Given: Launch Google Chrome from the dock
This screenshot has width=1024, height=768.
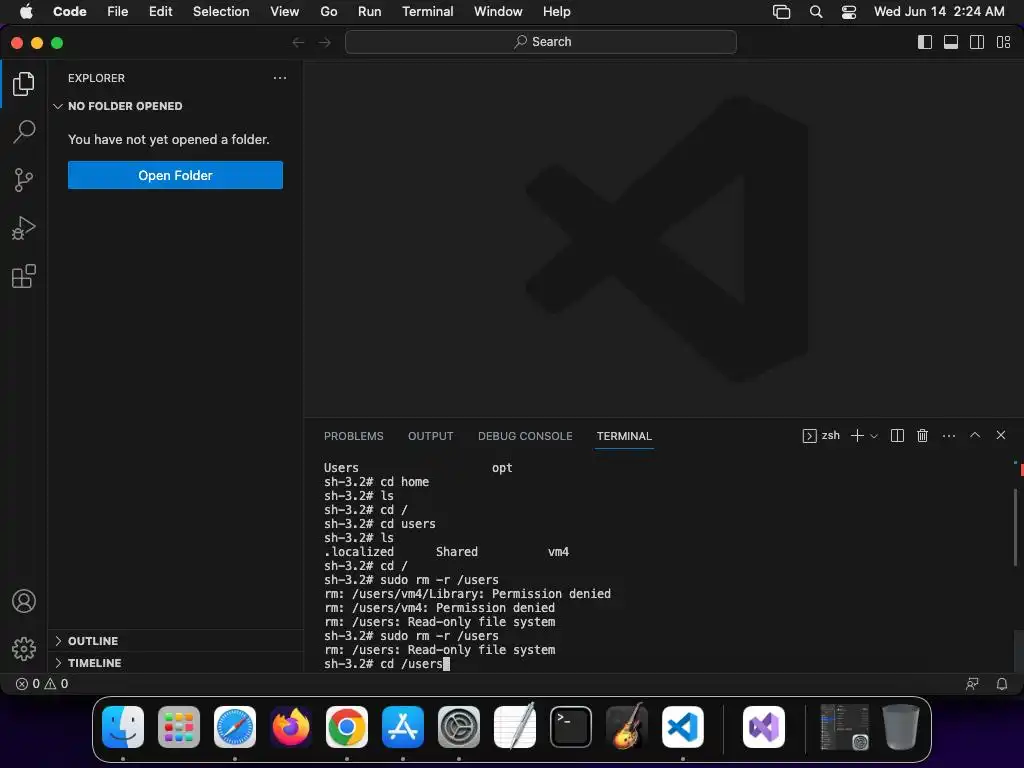Looking at the screenshot, I should pyautogui.click(x=347, y=727).
